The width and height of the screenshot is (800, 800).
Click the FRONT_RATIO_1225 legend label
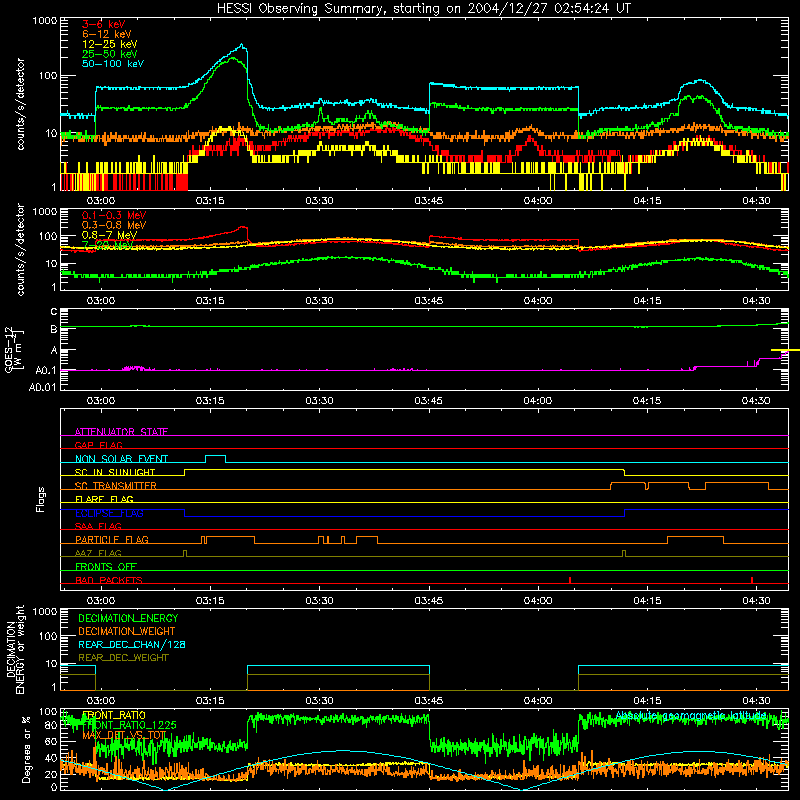[x=129, y=725]
